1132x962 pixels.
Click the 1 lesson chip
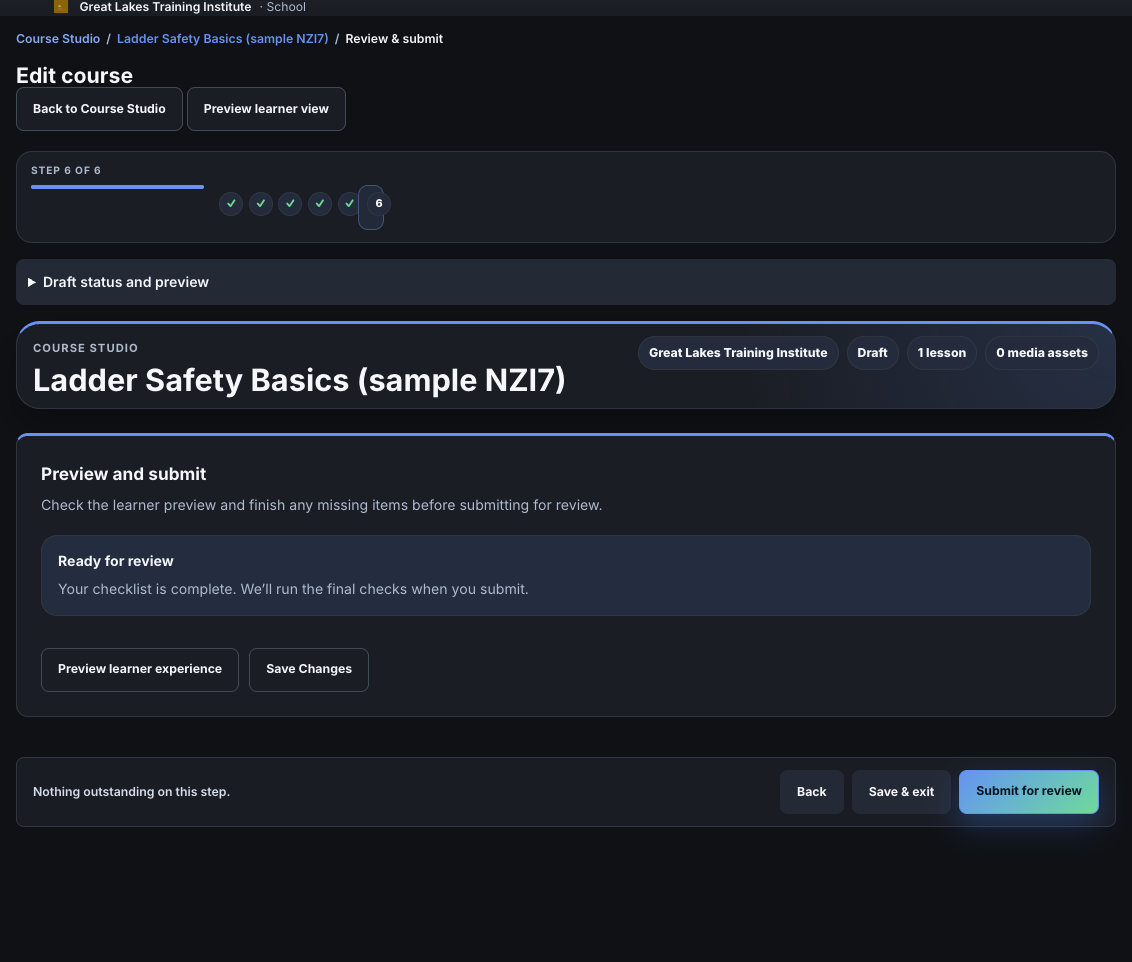pyautogui.click(x=941, y=353)
